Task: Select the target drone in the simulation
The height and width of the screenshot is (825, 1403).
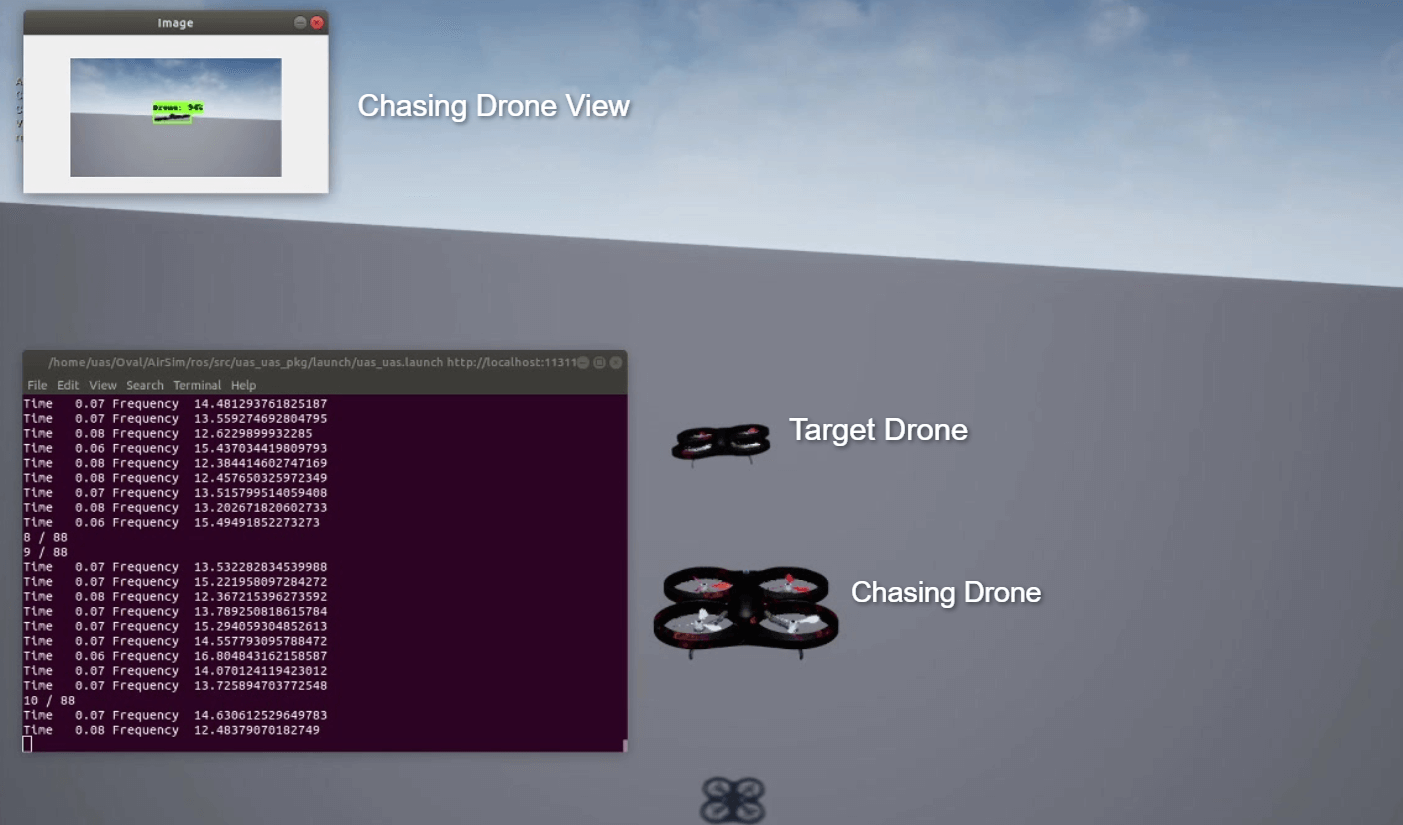Action: tap(720, 442)
